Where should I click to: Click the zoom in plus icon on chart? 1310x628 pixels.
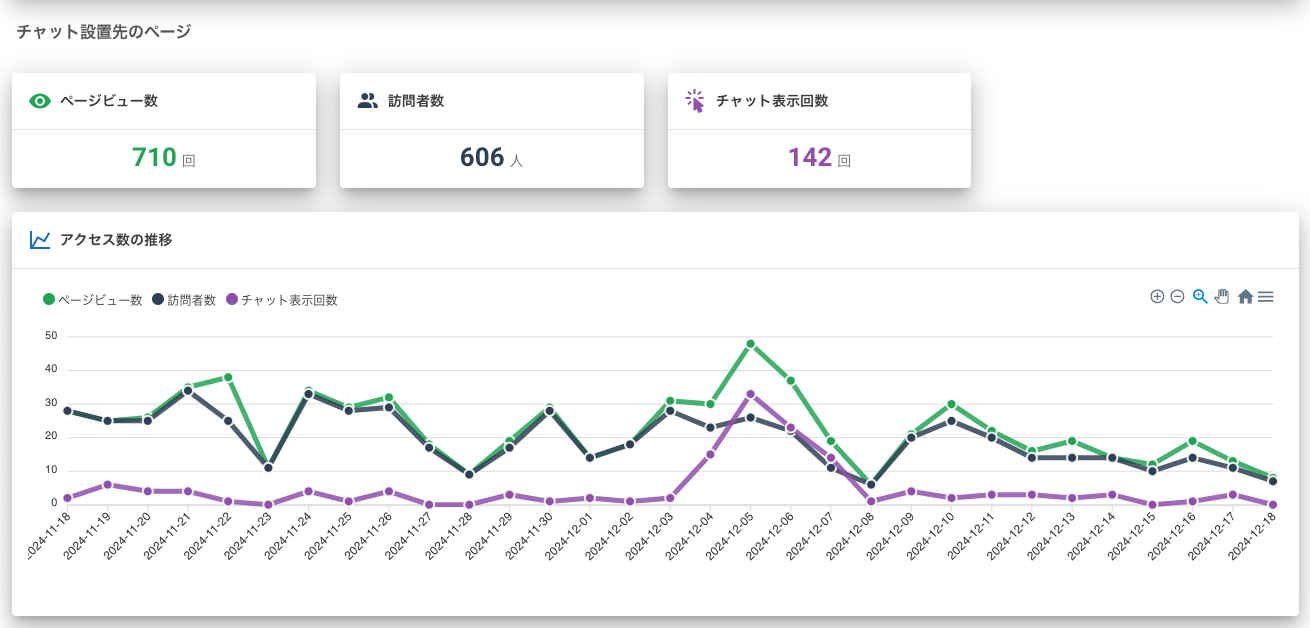point(1157,297)
